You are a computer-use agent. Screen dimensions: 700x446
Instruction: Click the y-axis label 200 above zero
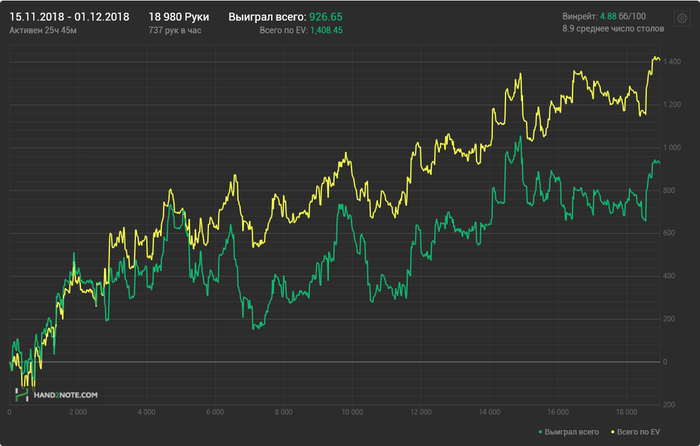[x=669, y=319]
